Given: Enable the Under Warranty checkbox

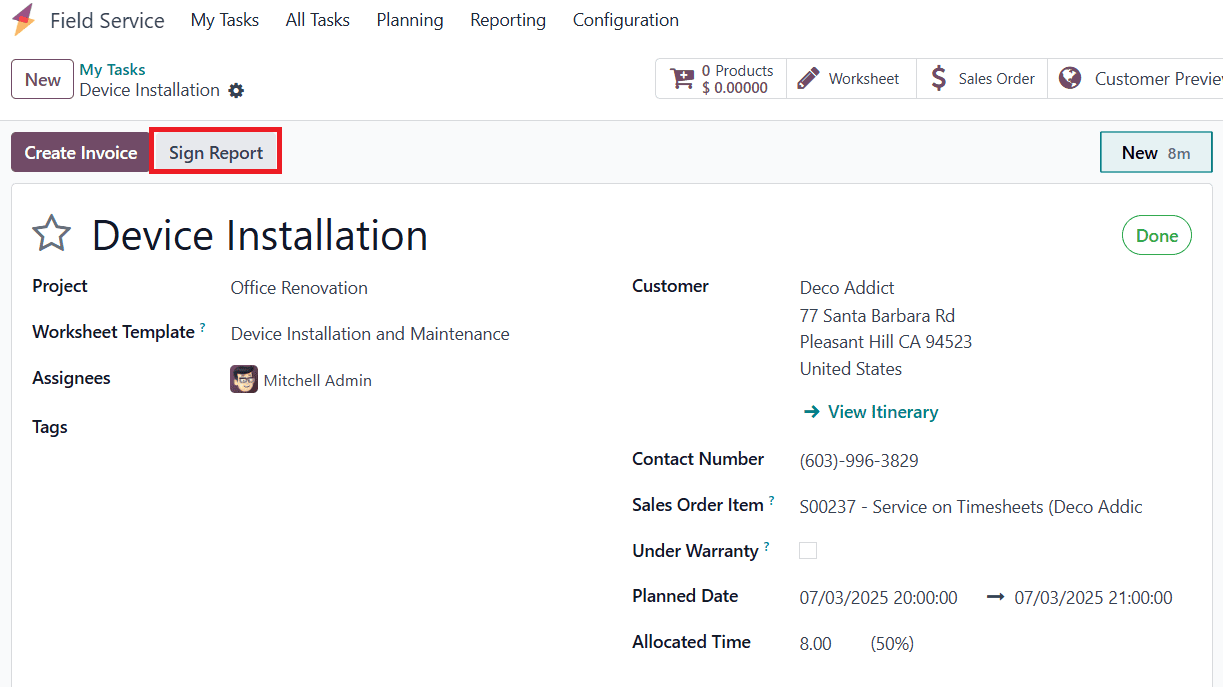Looking at the screenshot, I should 808,551.
